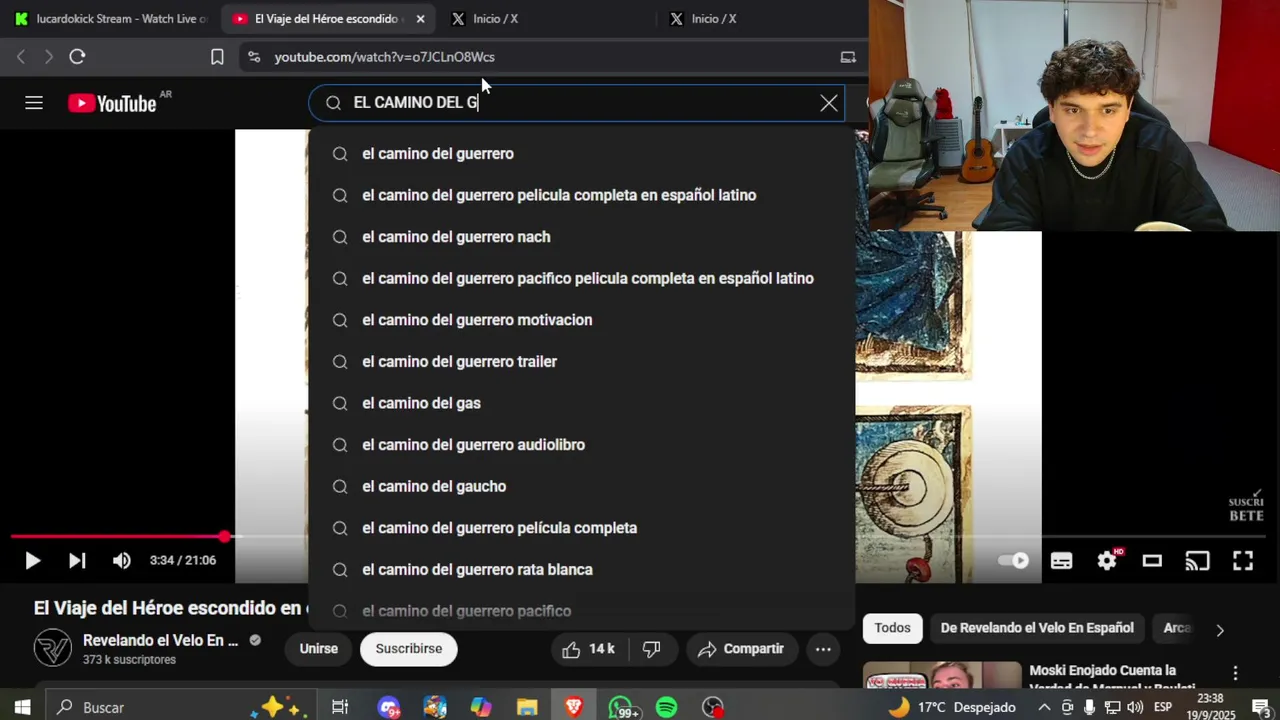Screen dimensions: 1280x720
Task: Go to the YouTube home logo
Action: click(x=112, y=103)
